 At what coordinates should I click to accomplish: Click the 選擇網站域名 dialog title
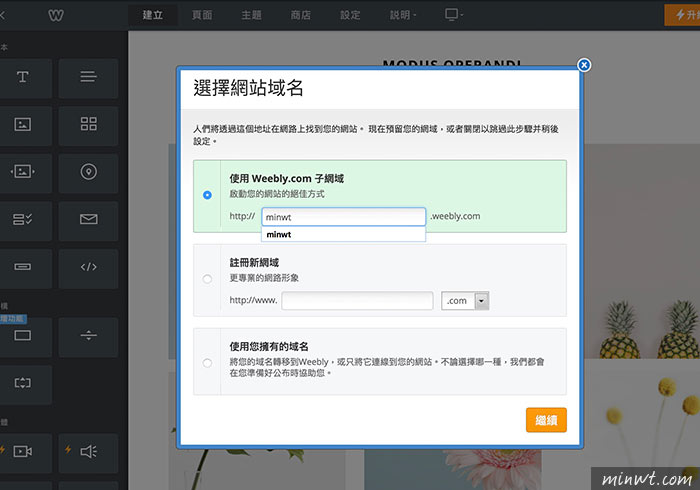pos(248,88)
